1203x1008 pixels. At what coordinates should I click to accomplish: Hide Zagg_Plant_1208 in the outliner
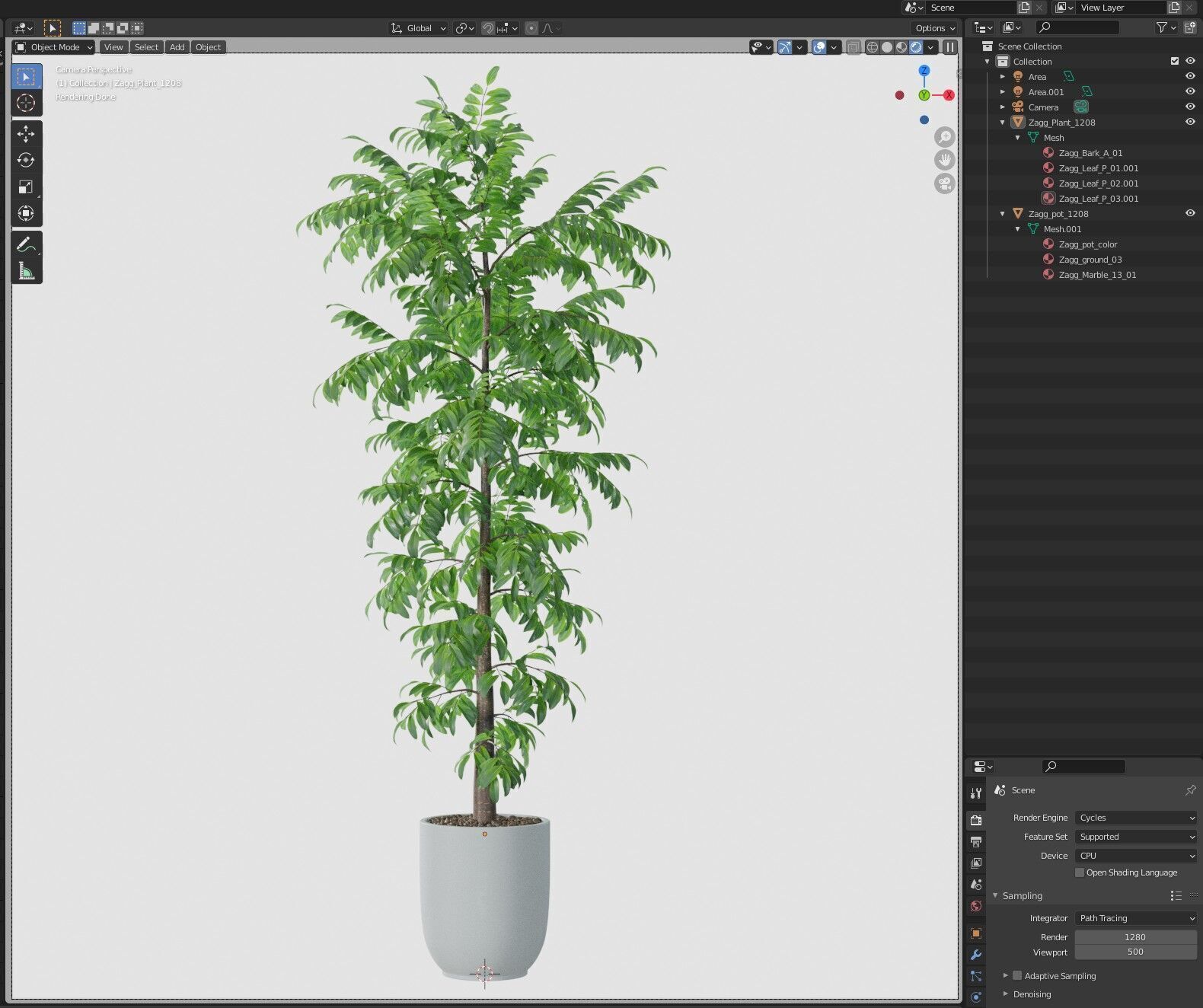(x=1190, y=122)
